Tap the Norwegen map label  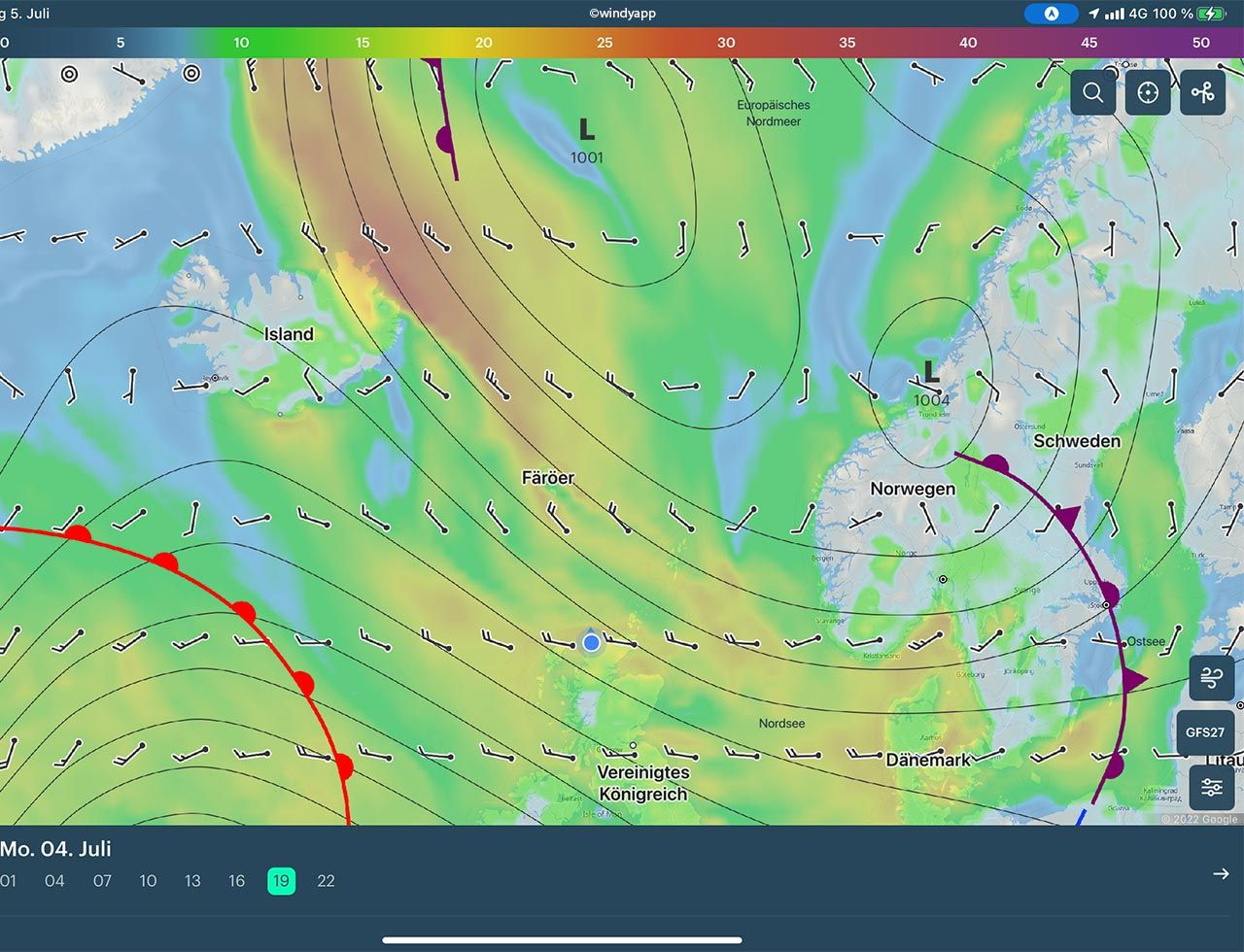pyautogui.click(x=913, y=489)
